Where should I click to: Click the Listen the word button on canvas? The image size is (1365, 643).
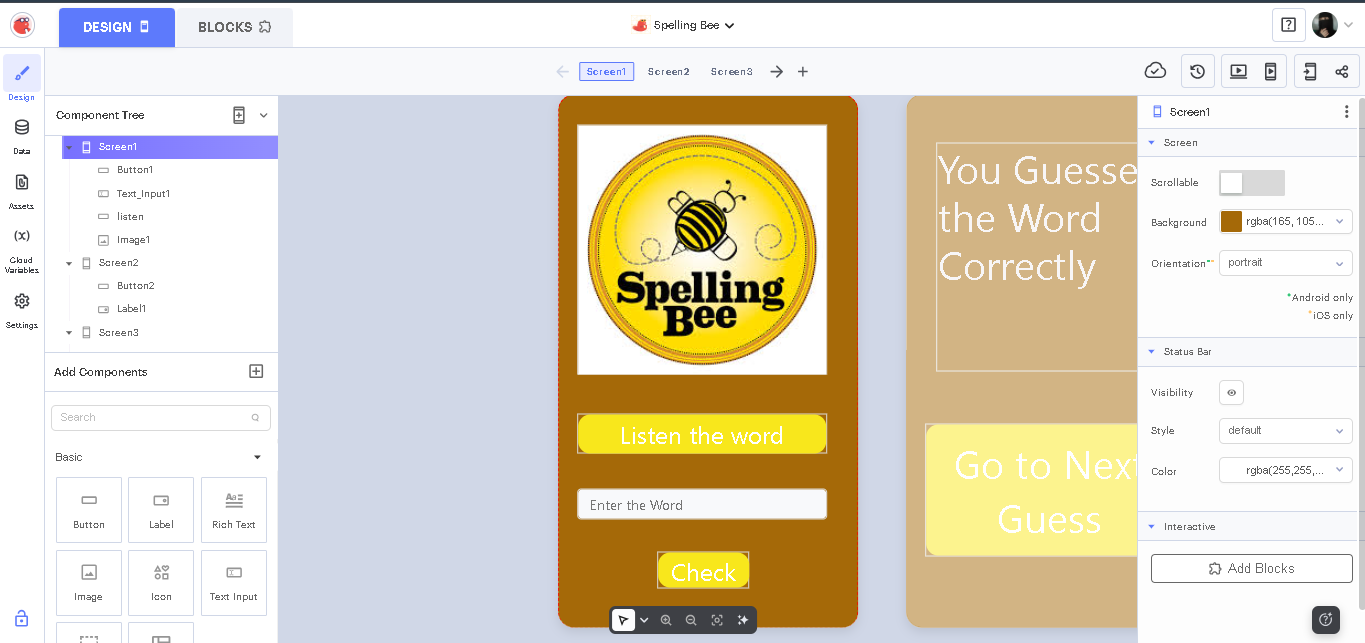[702, 434]
